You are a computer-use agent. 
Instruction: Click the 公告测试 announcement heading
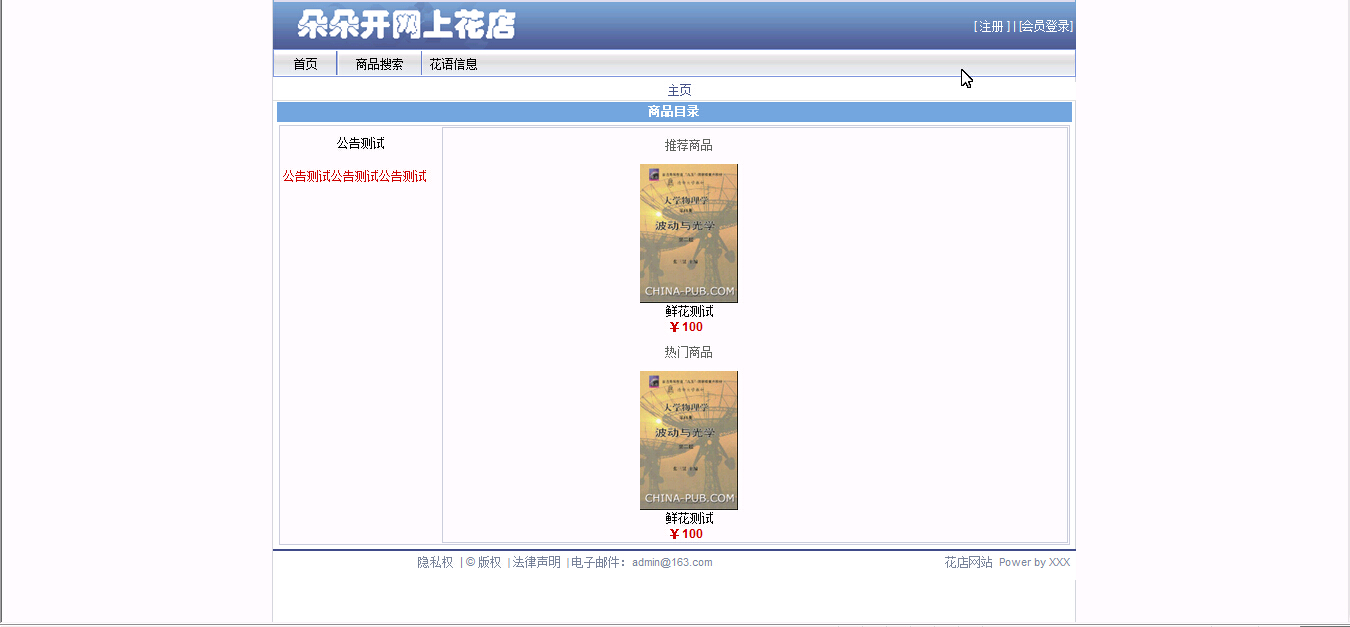[360, 144]
